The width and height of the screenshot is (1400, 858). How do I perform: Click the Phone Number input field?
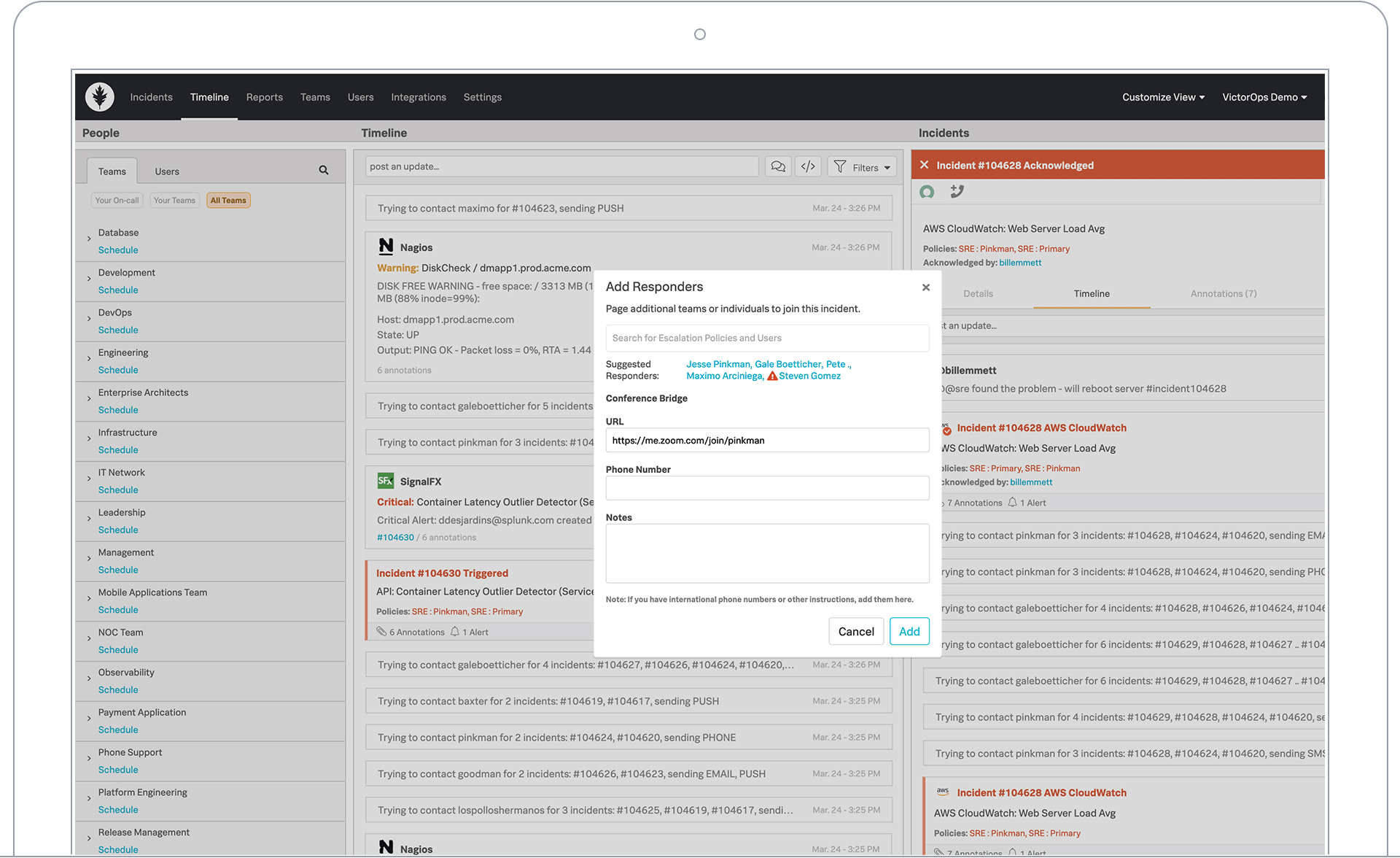pyautogui.click(x=767, y=488)
